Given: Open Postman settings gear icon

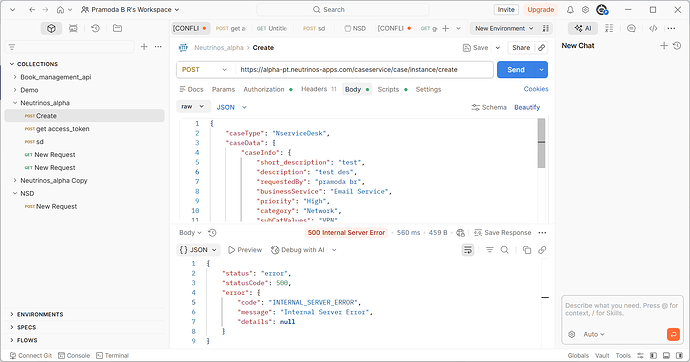Looking at the screenshot, I should tap(585, 10).
